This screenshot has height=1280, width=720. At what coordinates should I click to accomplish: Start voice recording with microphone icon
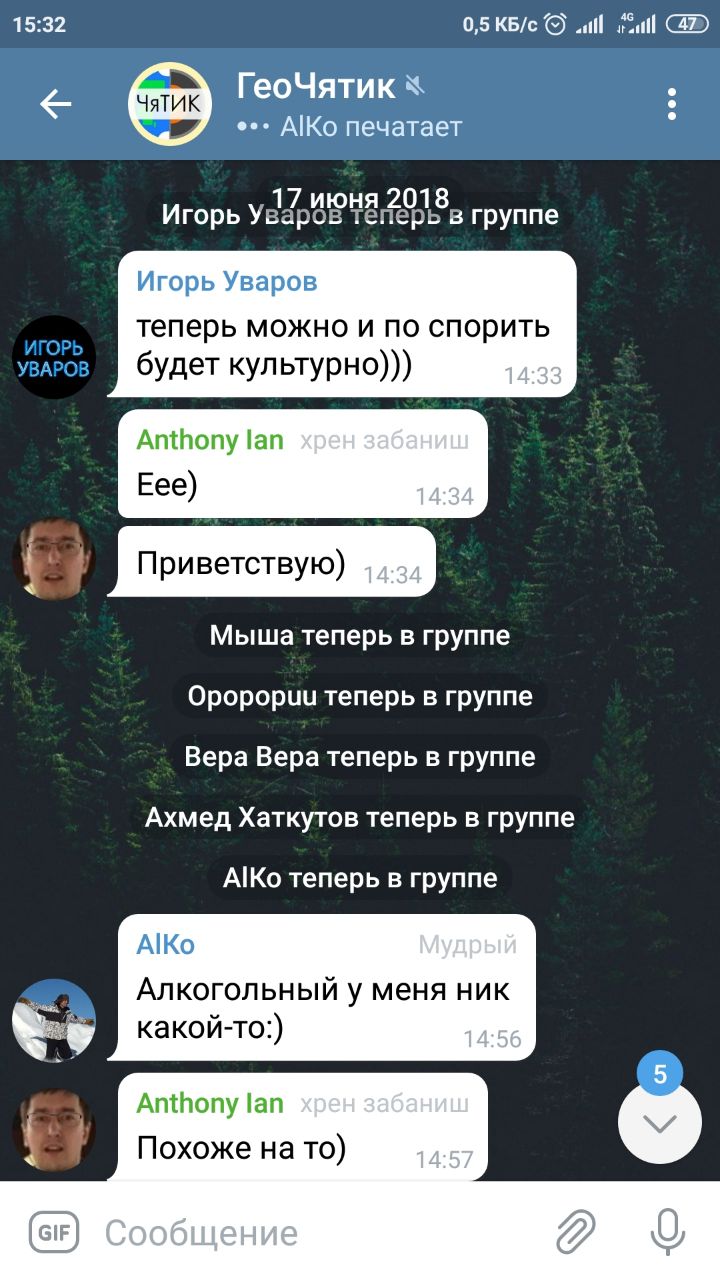tap(667, 1232)
